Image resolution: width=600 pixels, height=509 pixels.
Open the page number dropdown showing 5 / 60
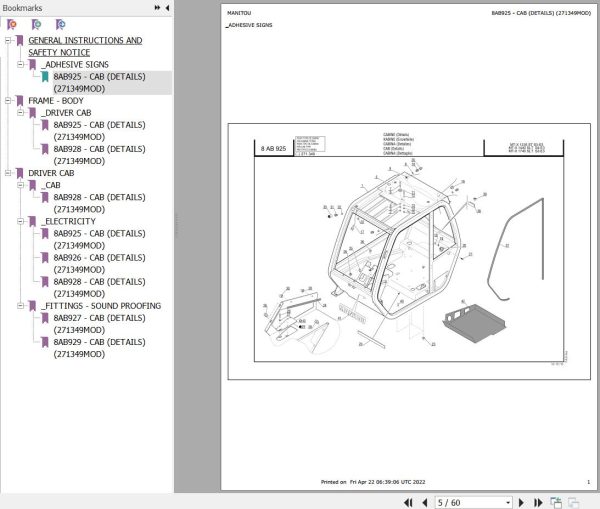(508, 502)
